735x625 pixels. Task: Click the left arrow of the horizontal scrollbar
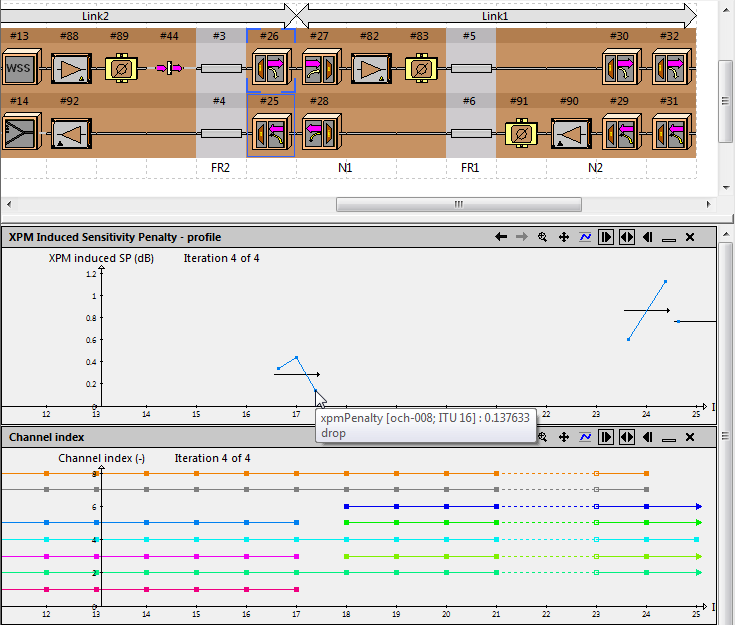pyautogui.click(x=9, y=204)
